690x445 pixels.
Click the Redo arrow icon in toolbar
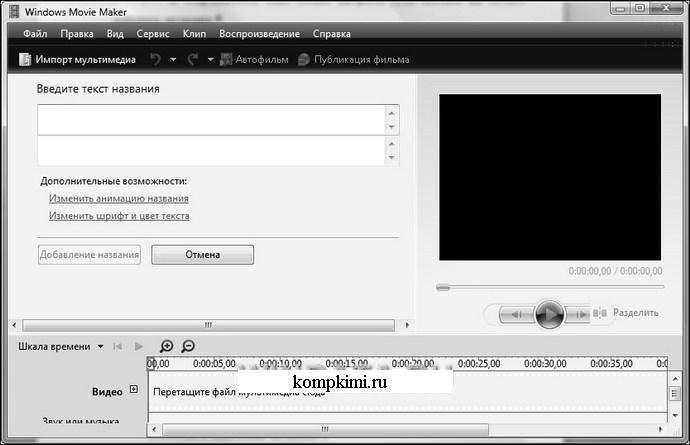pyautogui.click(x=193, y=59)
